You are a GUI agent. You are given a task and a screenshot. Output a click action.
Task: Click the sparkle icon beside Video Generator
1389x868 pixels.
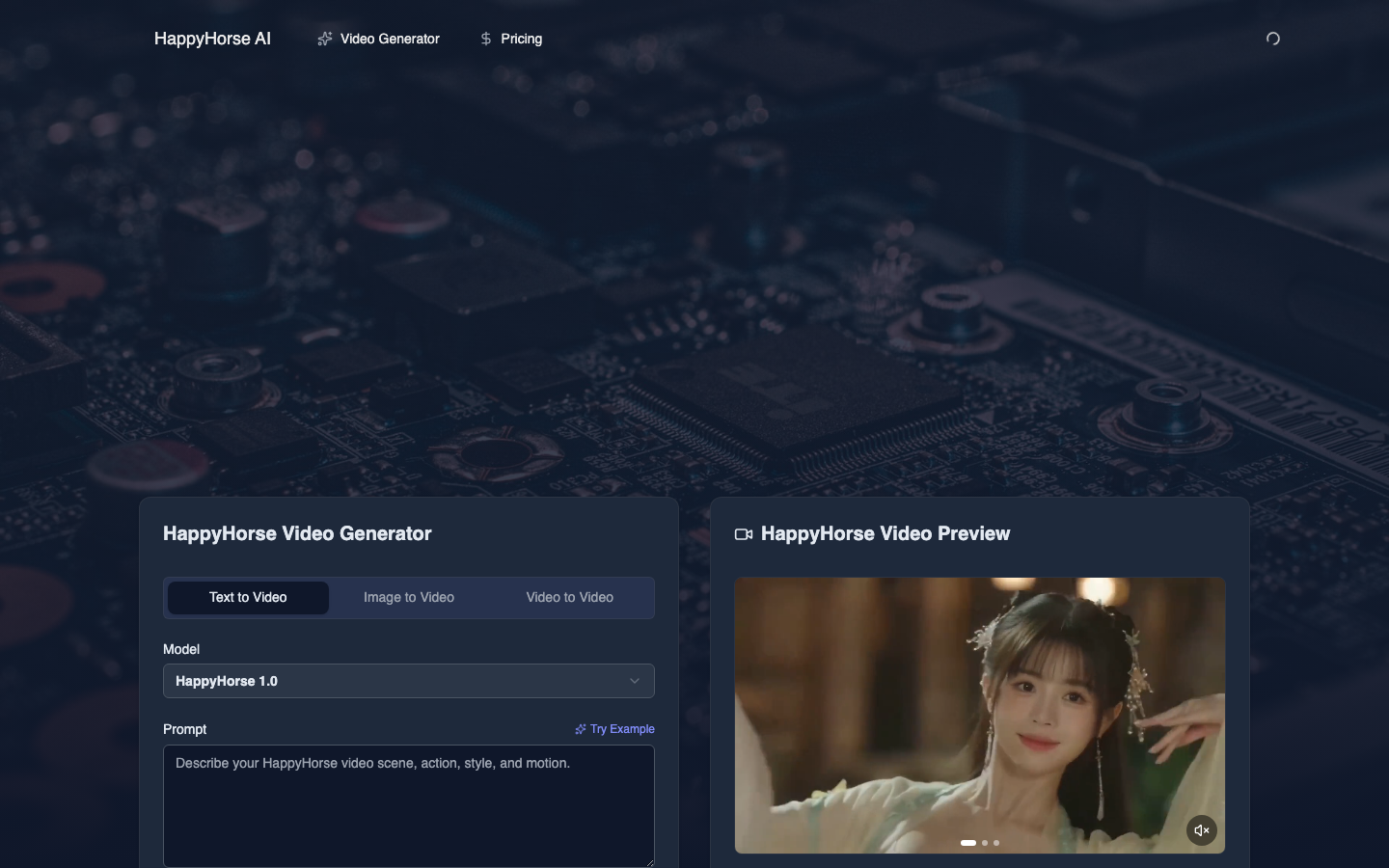coord(325,39)
